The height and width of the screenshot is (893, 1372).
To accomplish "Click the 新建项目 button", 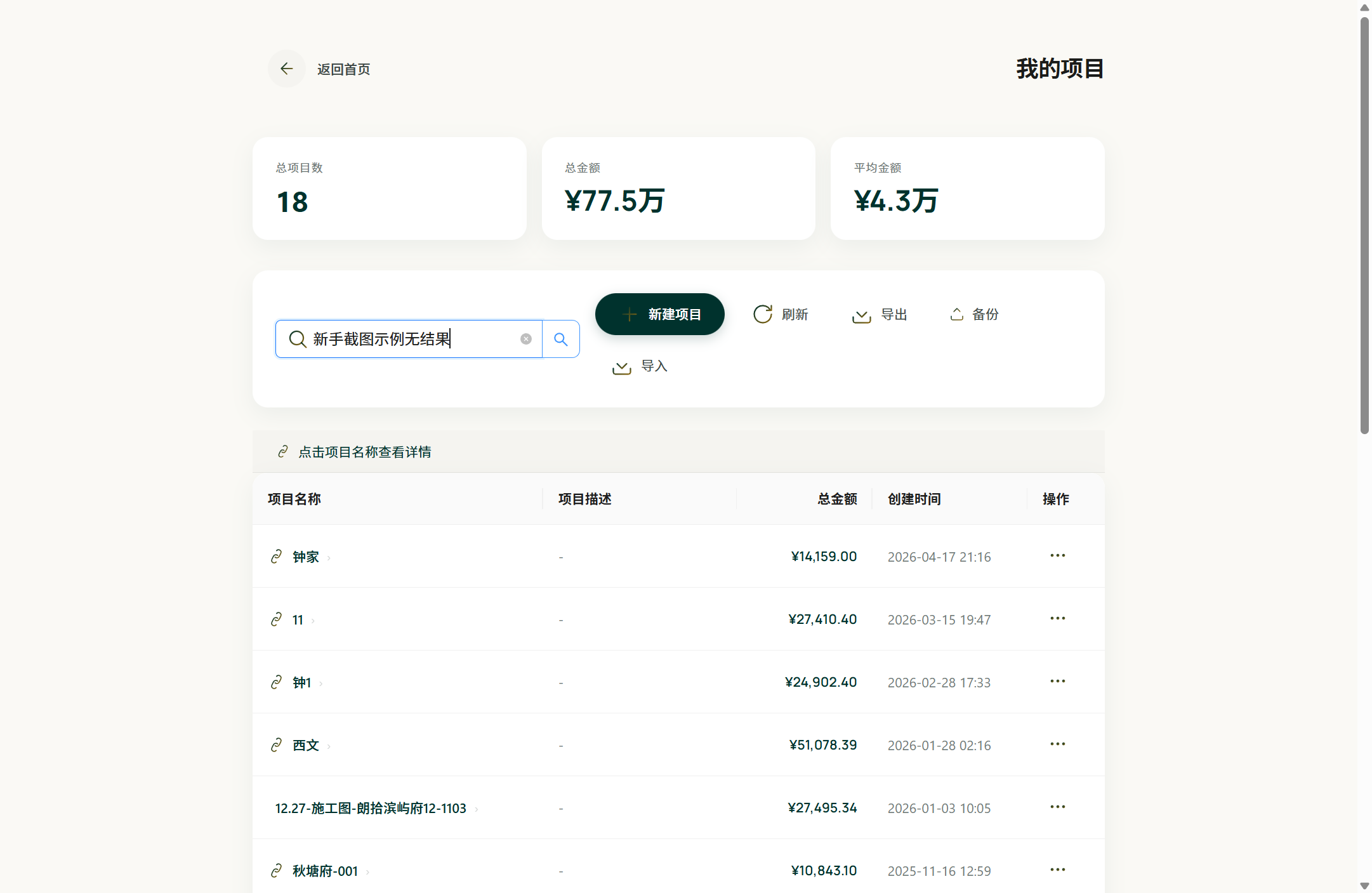I will [660, 314].
